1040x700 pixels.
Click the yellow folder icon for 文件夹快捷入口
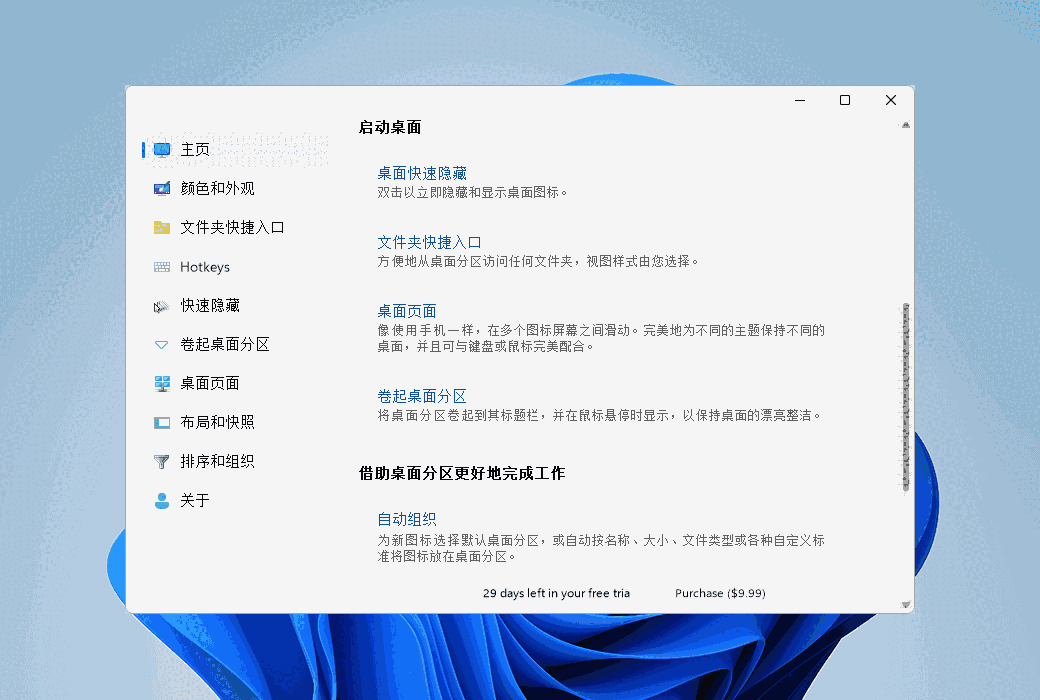[162, 228]
